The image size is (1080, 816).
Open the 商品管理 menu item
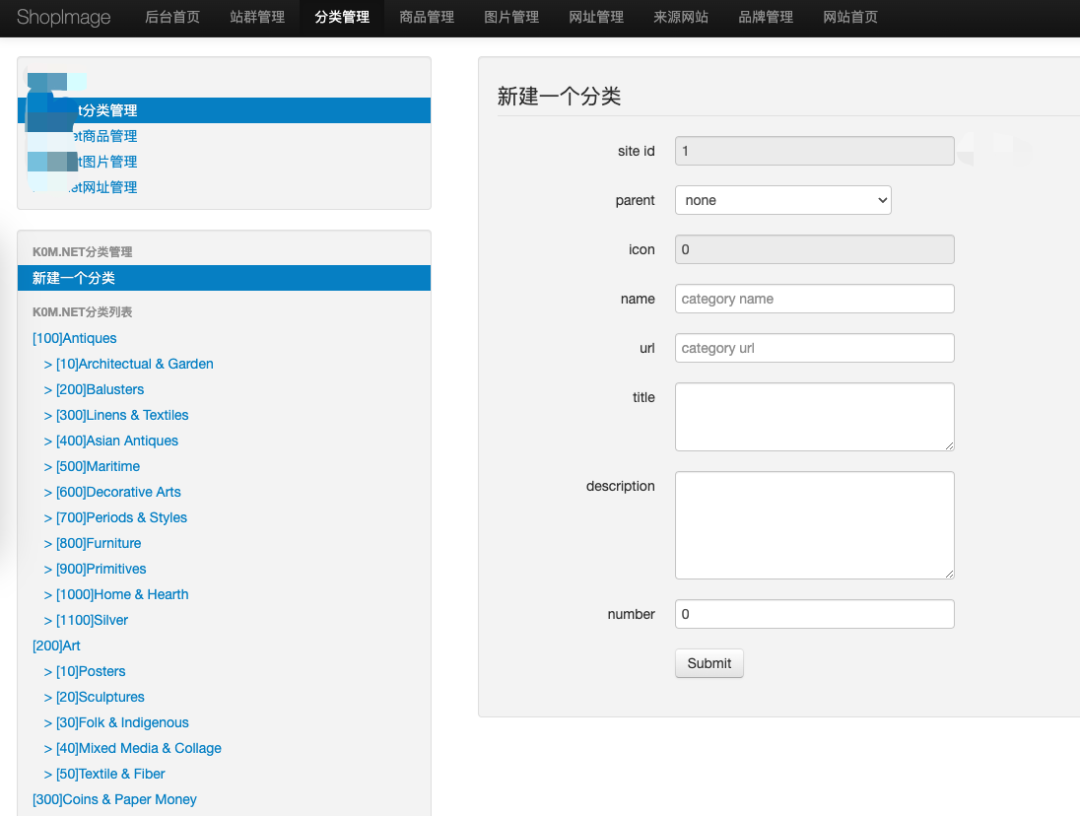(x=427, y=18)
